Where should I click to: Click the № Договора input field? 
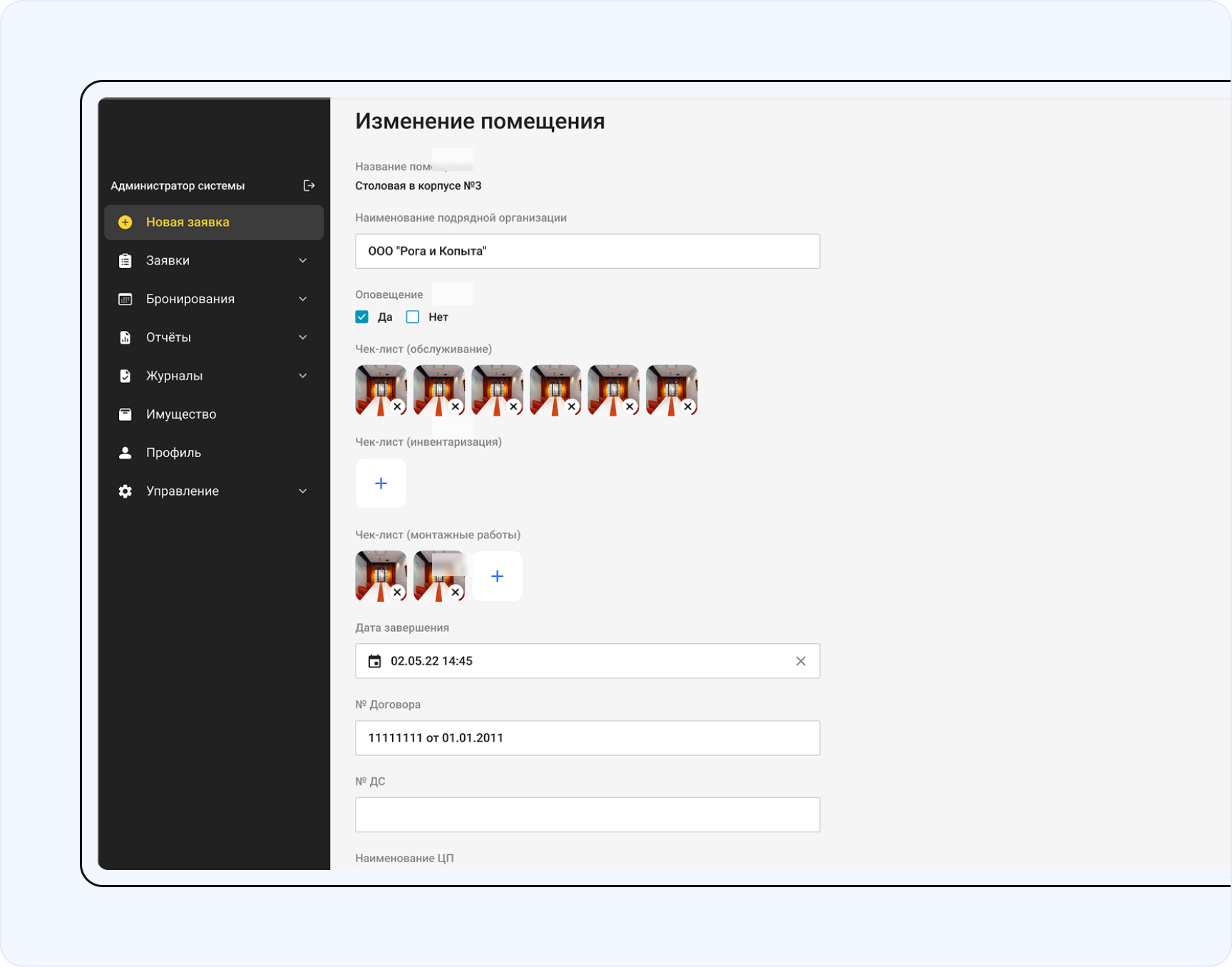[587, 738]
